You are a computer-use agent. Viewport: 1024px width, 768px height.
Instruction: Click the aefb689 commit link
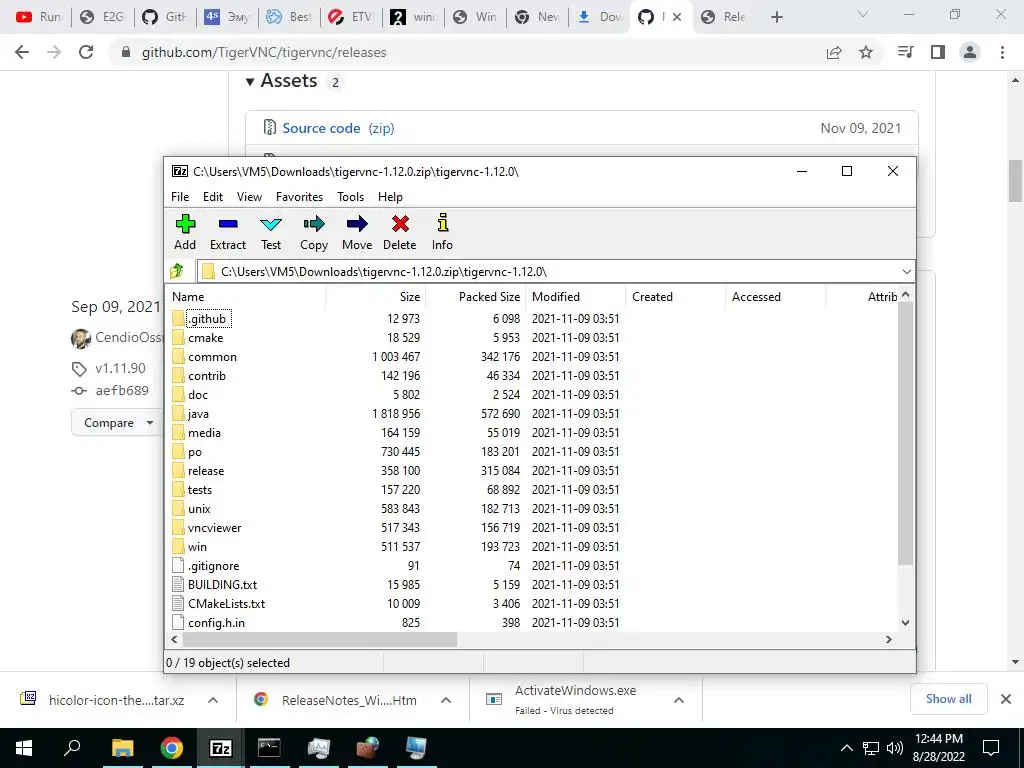tap(122, 391)
